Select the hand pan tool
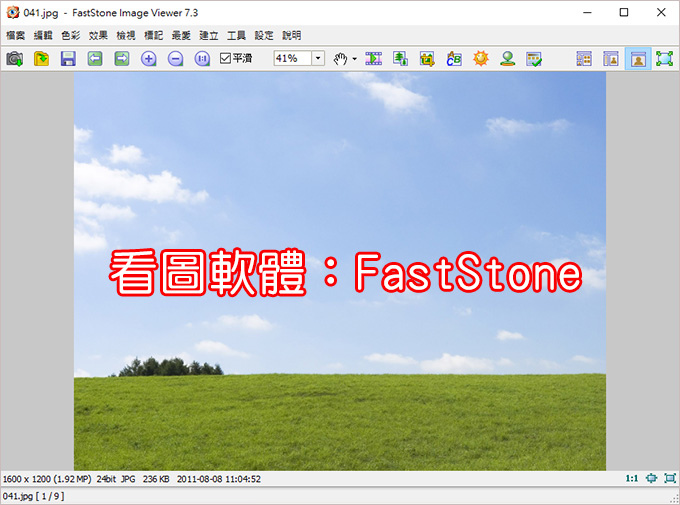680x505 pixels. (340, 59)
